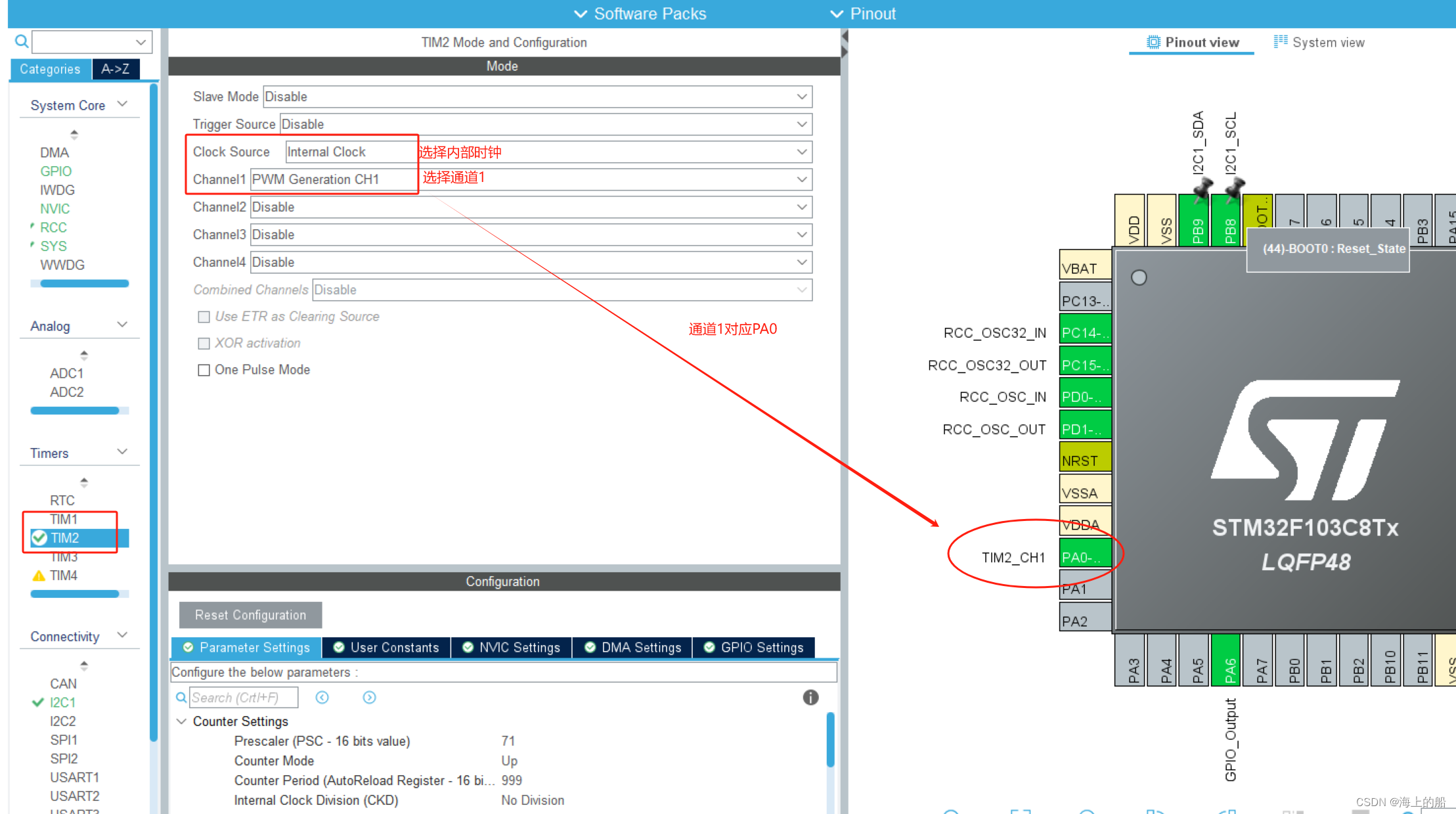1456x814 pixels.
Task: Switch to the GPIO Settings tab
Action: [753, 647]
